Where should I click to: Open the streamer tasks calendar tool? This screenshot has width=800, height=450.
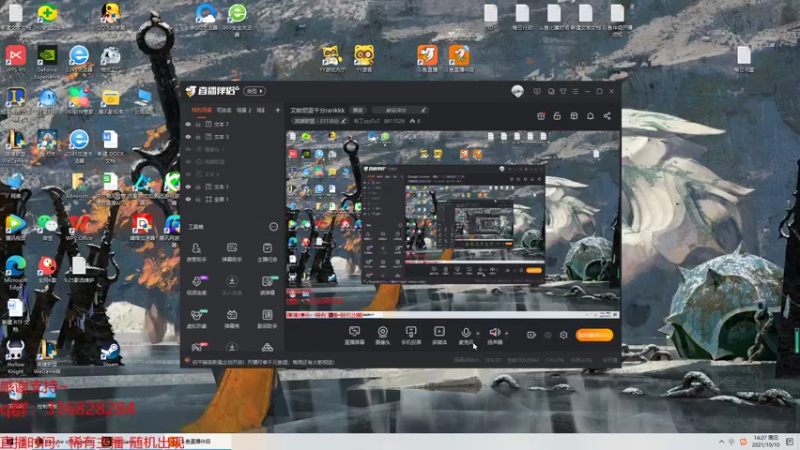click(x=267, y=252)
